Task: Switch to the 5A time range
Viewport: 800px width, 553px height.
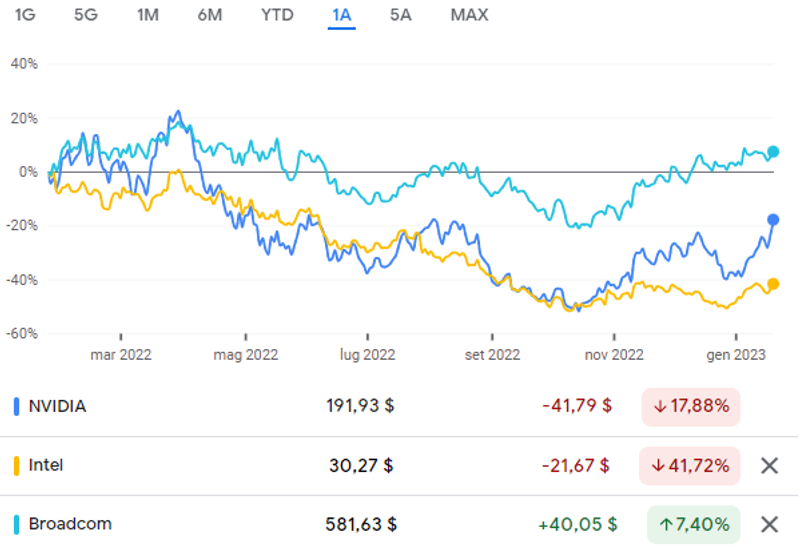Action: point(401,15)
